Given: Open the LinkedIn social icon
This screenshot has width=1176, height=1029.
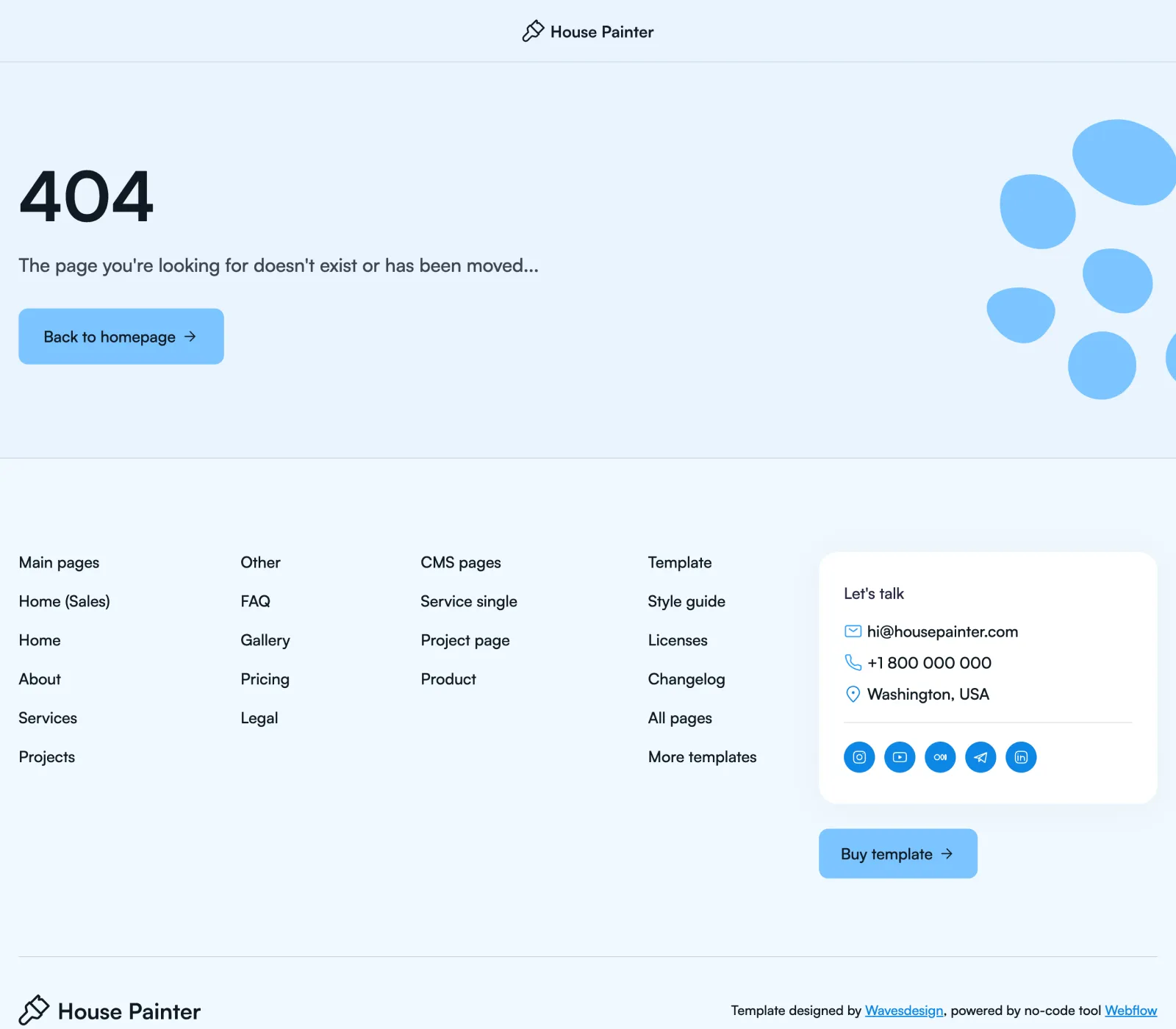Looking at the screenshot, I should (x=1021, y=757).
